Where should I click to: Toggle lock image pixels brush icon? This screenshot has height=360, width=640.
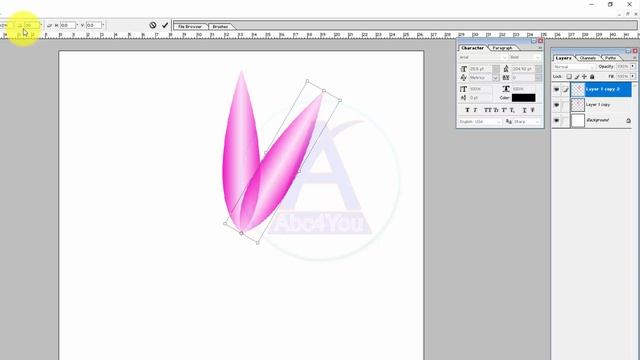577,77
